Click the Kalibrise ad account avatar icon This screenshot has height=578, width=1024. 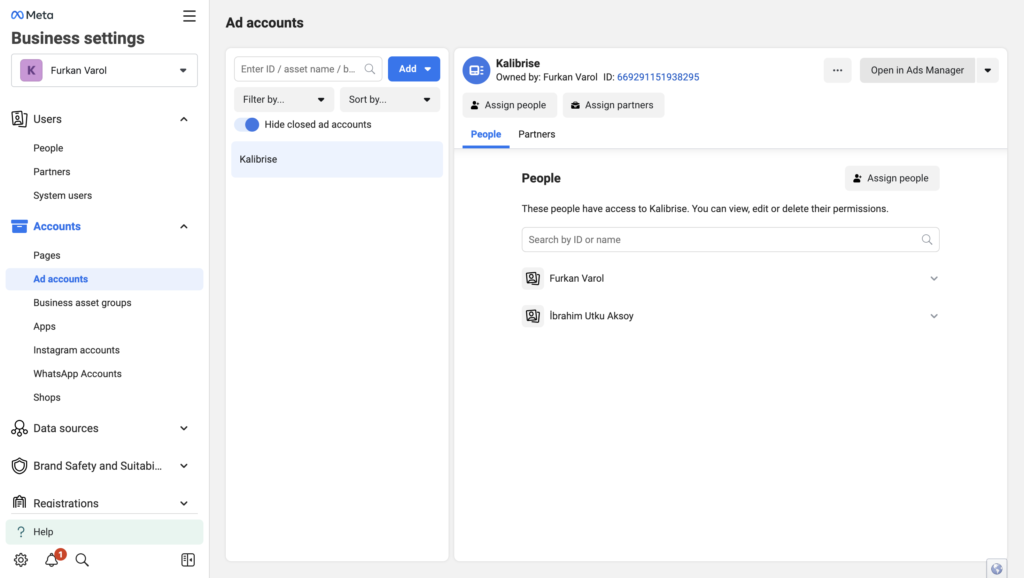(476, 70)
